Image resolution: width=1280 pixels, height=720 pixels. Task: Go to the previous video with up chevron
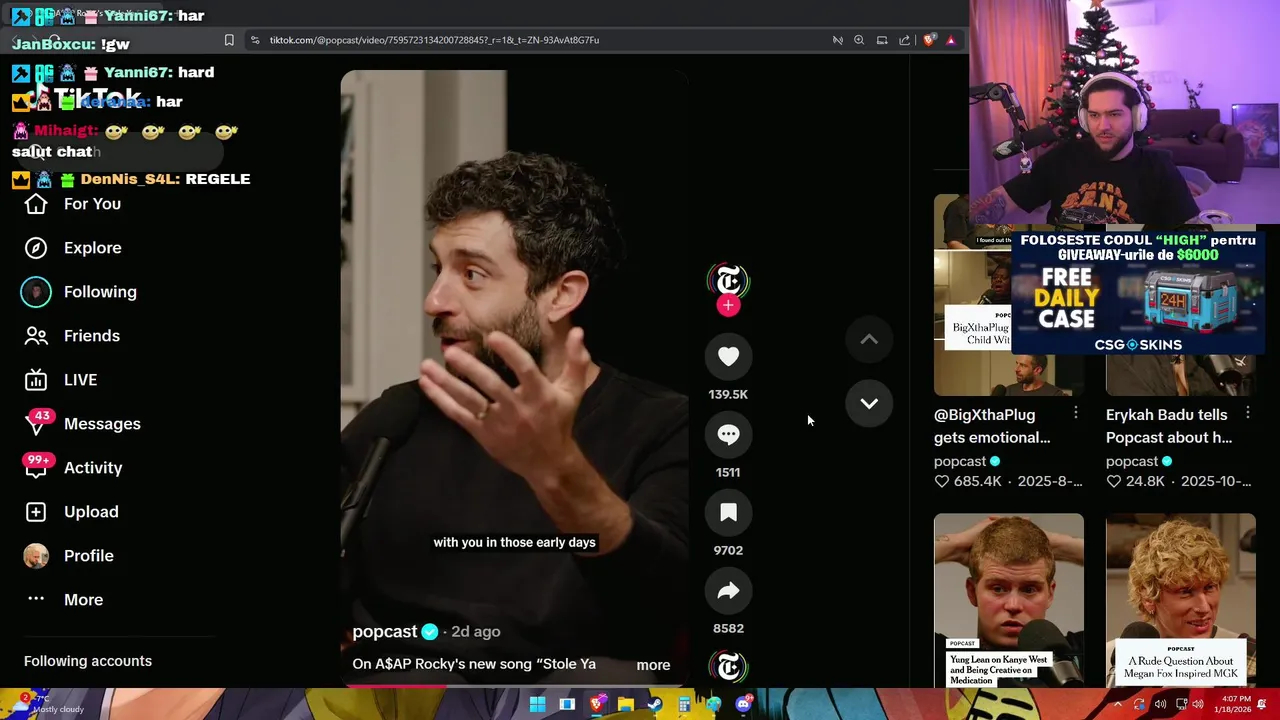click(869, 340)
